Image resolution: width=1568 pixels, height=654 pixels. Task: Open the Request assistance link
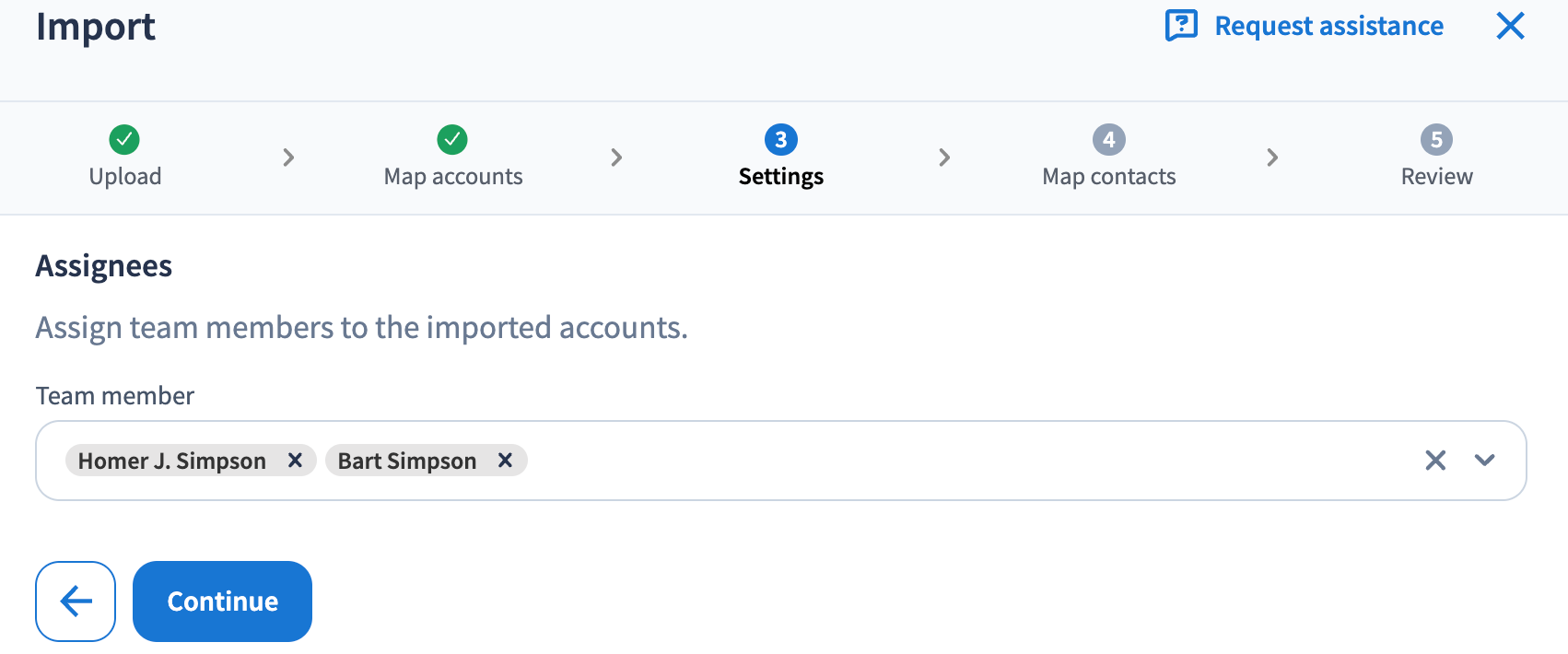pos(1328,26)
